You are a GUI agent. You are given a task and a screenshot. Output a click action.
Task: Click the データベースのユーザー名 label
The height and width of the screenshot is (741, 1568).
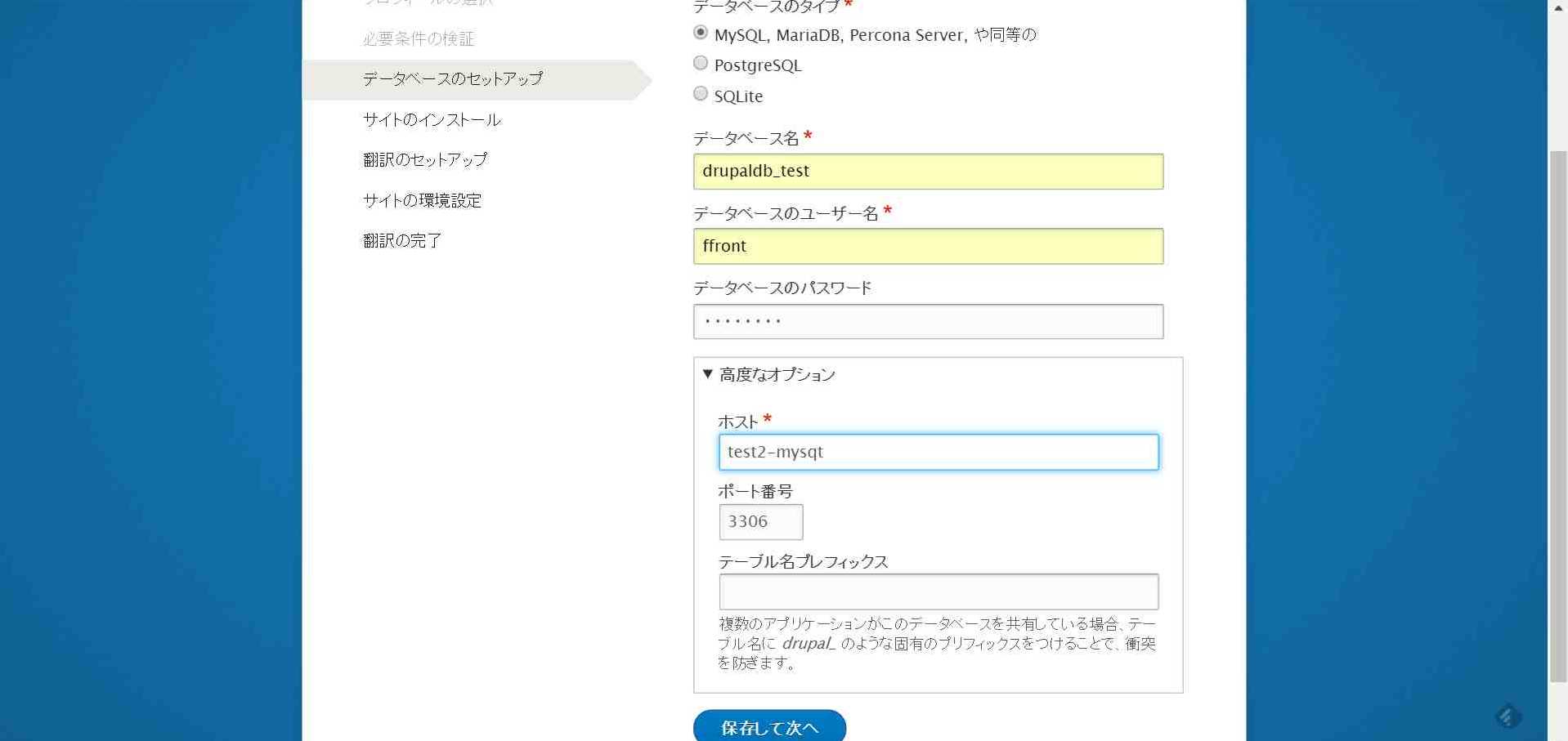click(786, 214)
